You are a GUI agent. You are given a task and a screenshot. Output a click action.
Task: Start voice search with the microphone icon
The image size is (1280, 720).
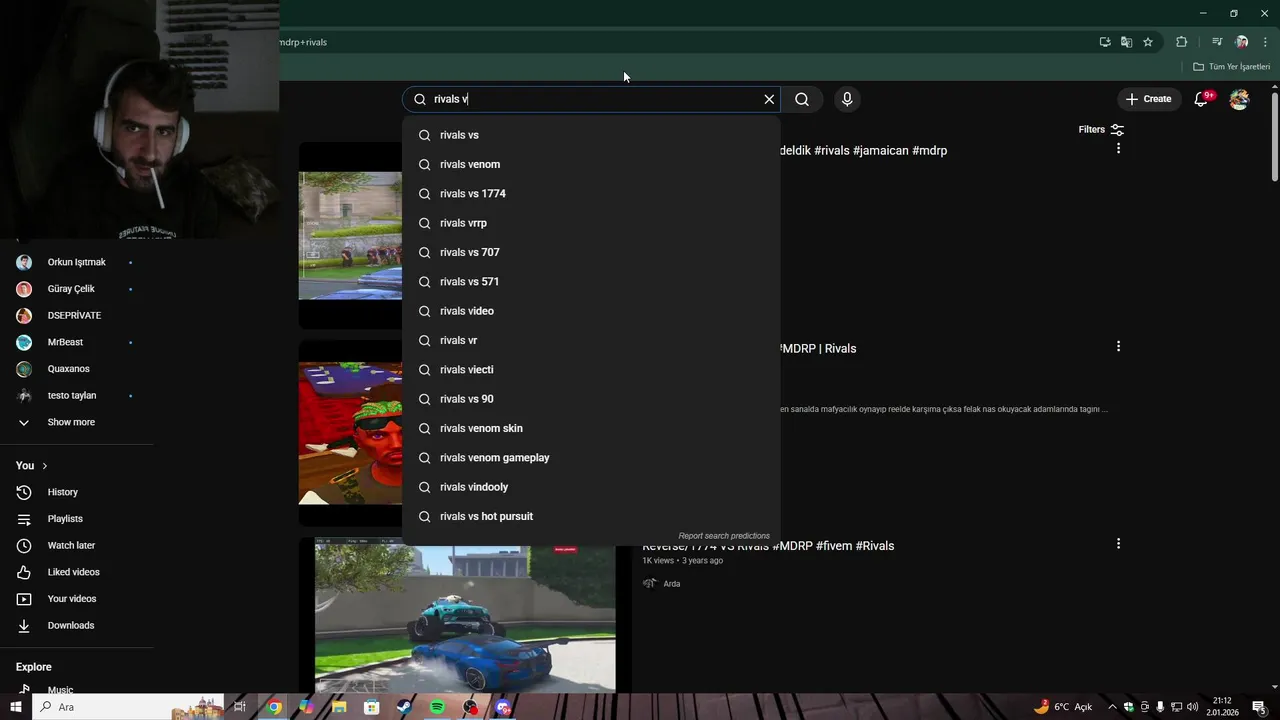click(847, 99)
